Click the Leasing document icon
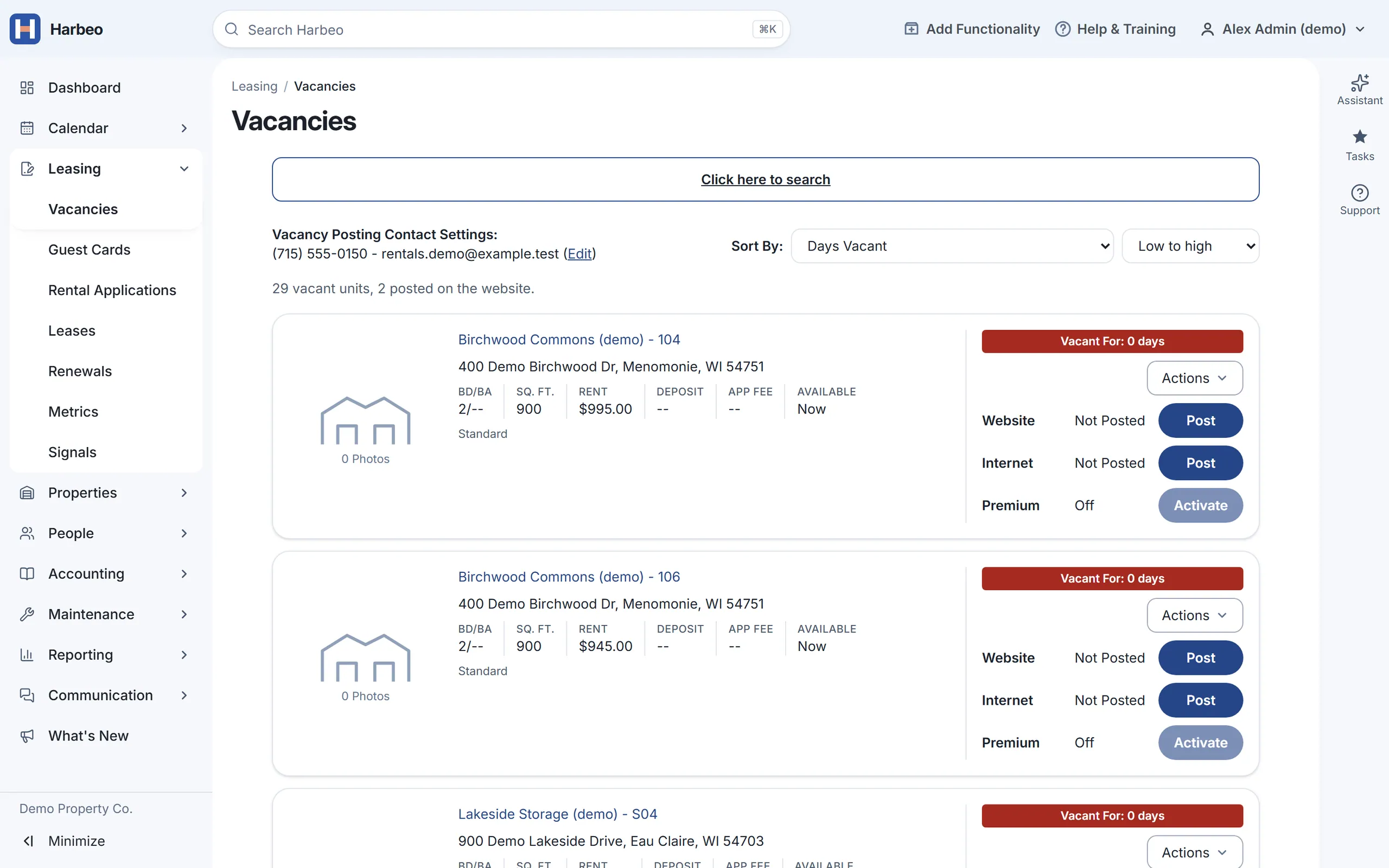This screenshot has height=868, width=1389. [x=27, y=169]
